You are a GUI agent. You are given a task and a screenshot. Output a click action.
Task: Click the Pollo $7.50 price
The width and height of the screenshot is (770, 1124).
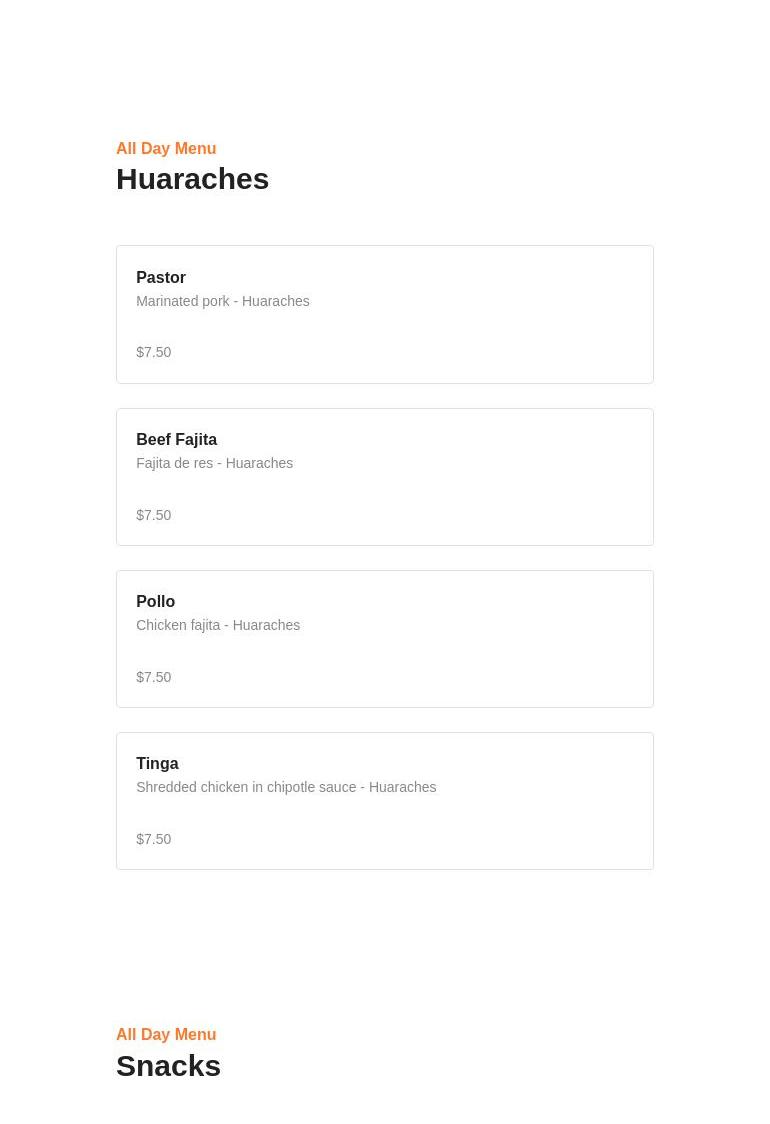(154, 677)
